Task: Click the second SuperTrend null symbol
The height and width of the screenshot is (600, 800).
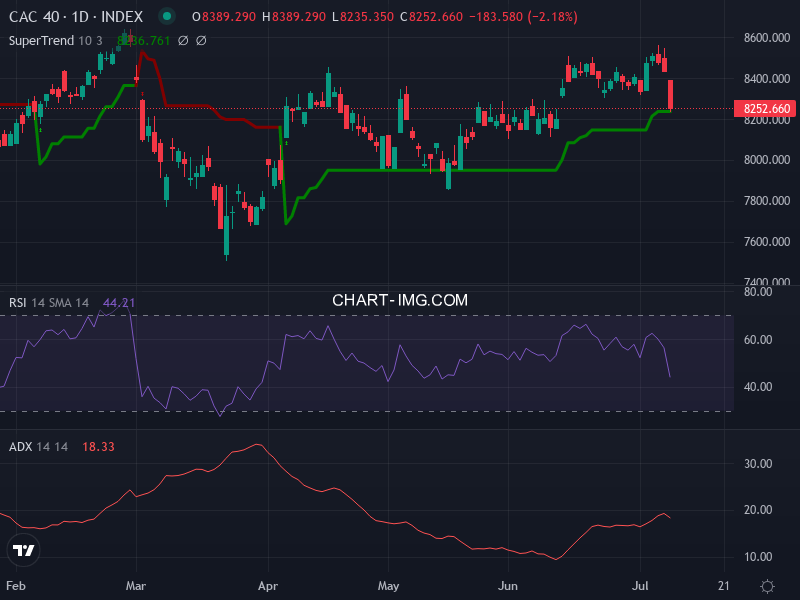Action: [x=202, y=40]
